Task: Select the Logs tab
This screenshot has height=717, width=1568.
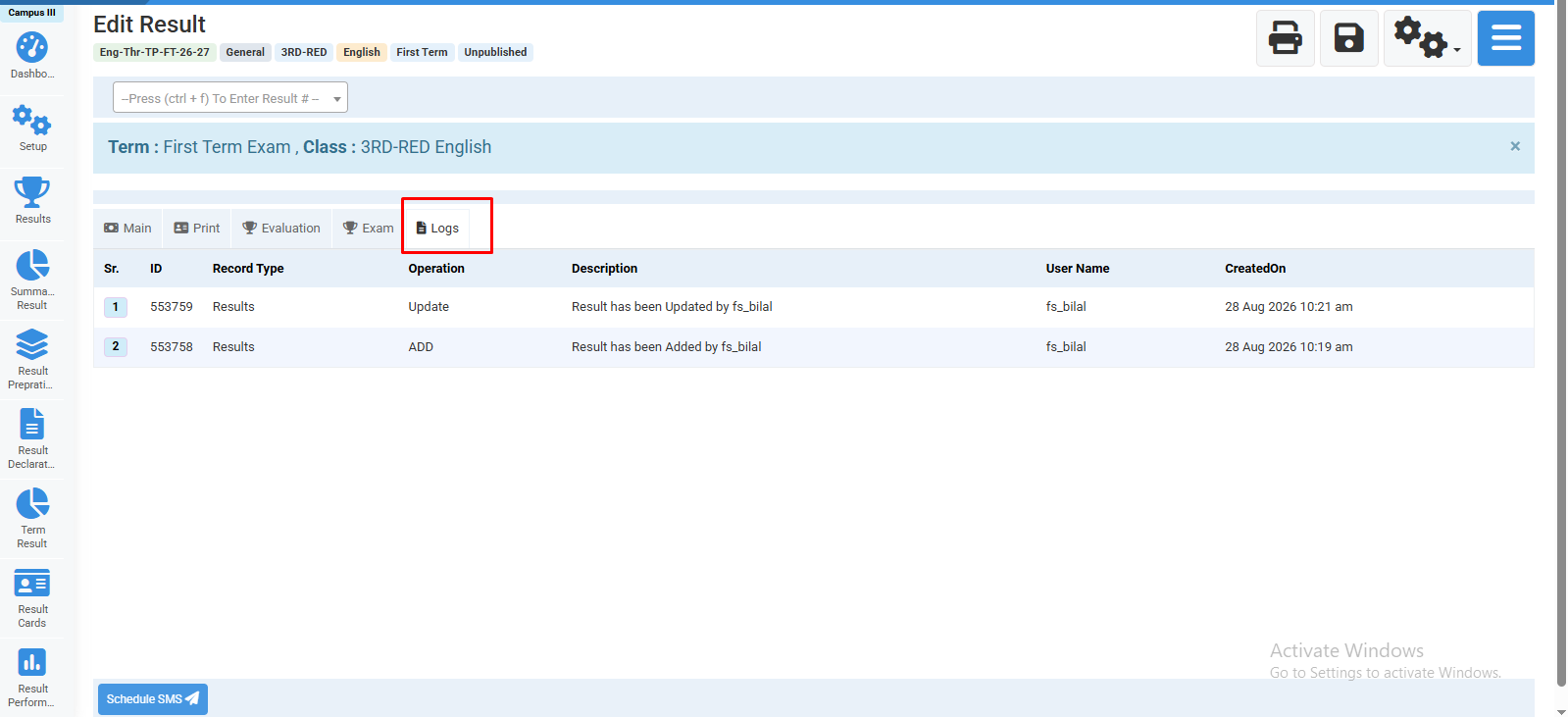Action: point(437,229)
